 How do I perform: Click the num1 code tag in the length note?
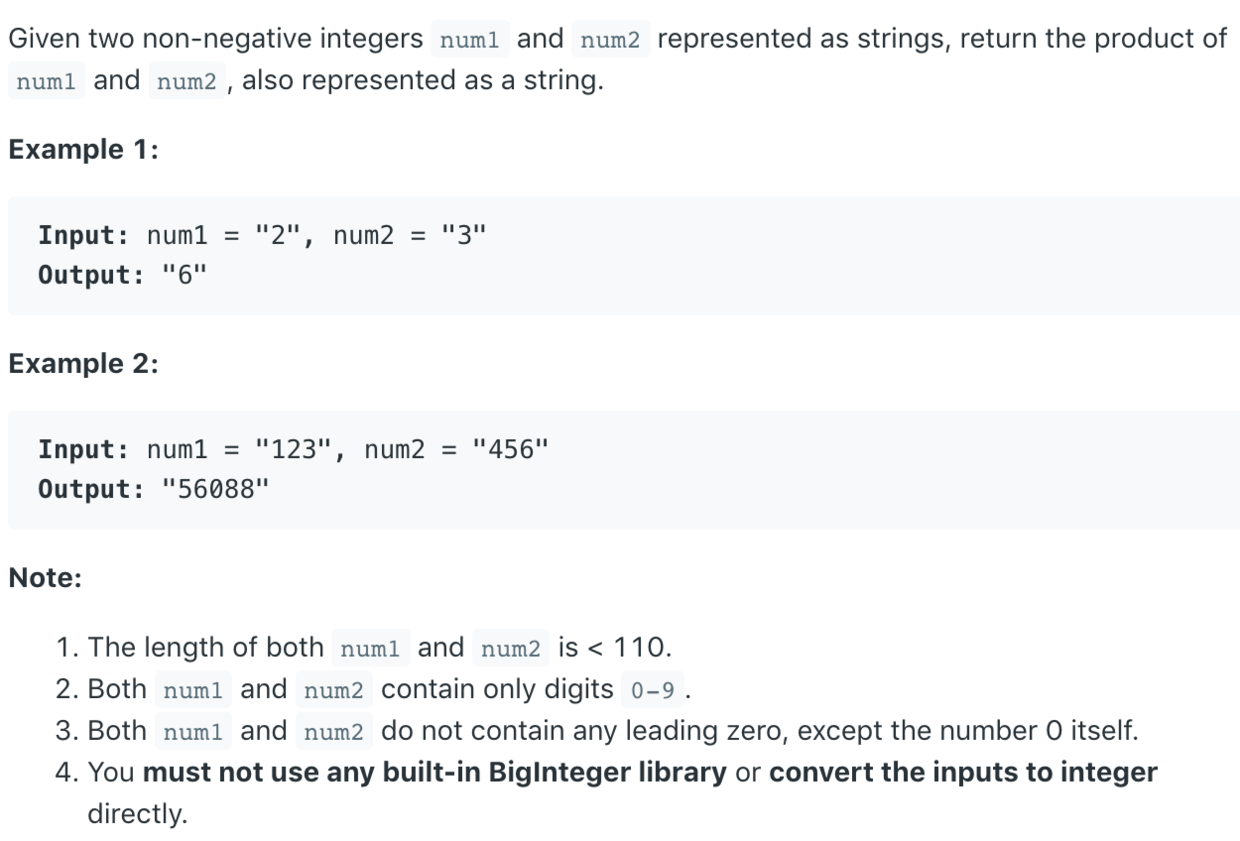click(370, 649)
